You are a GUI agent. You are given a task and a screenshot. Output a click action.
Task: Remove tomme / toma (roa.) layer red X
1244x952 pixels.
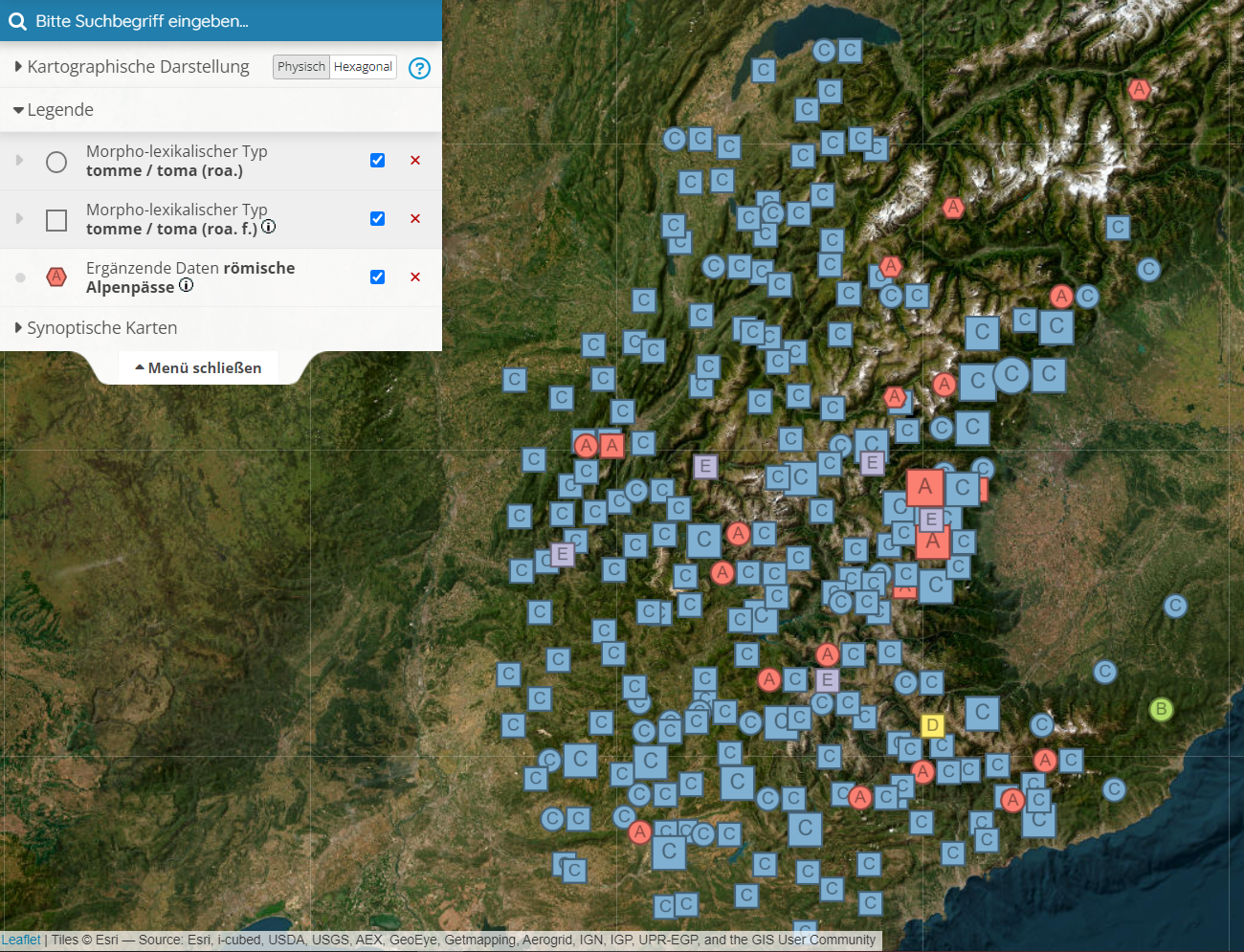coord(415,161)
